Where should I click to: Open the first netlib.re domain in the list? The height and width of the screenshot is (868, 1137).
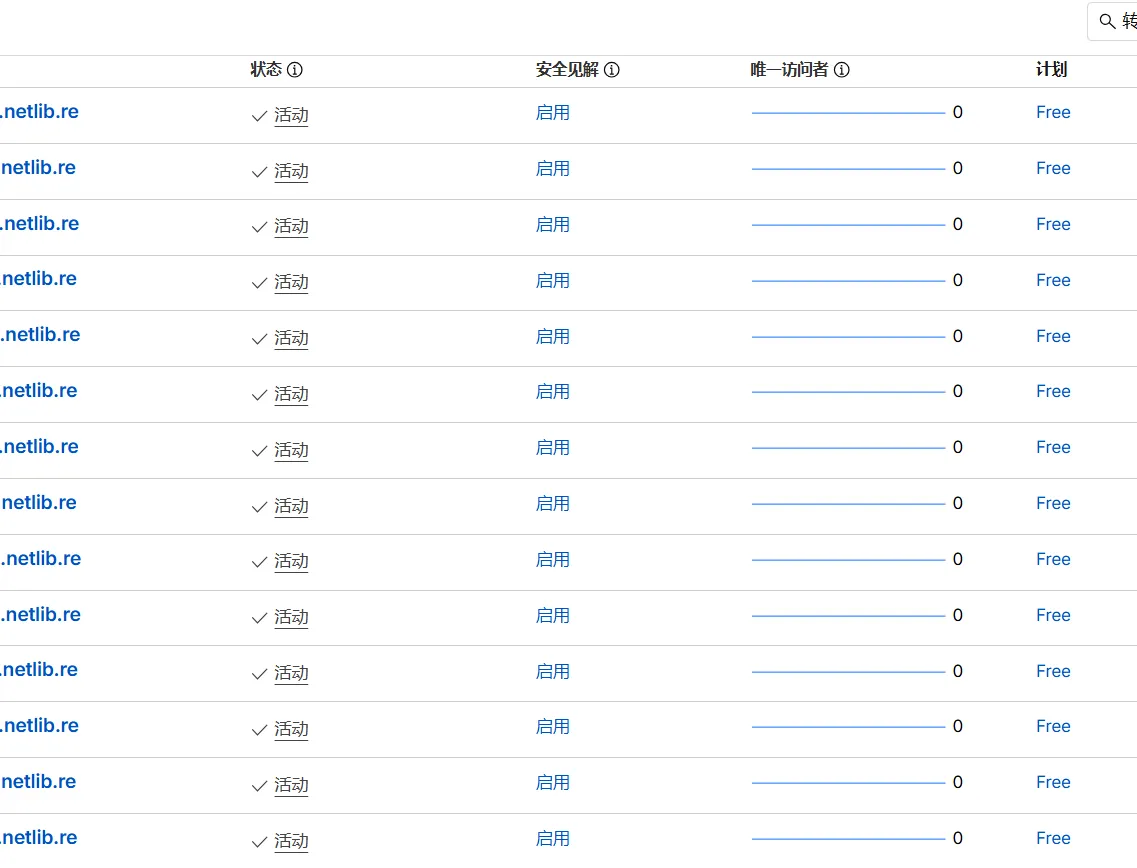click(40, 112)
